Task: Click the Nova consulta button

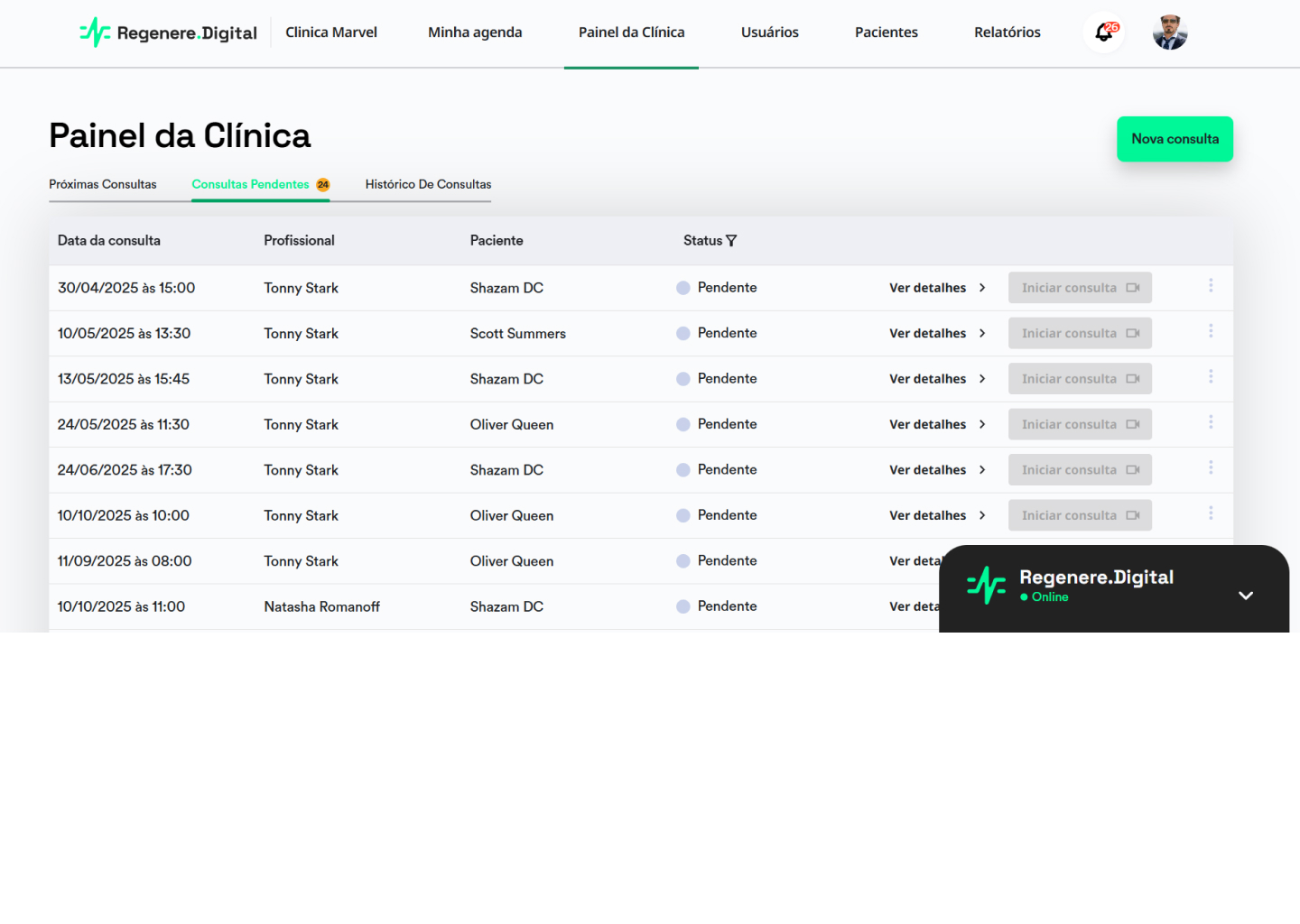Action: point(1175,139)
